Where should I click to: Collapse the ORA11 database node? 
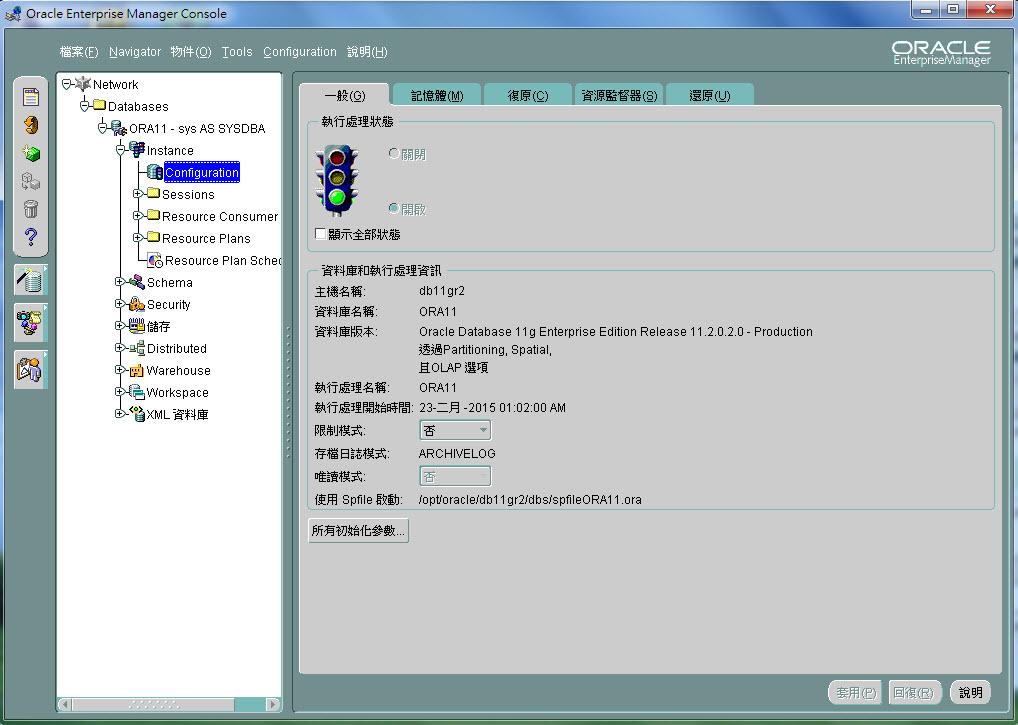(103, 128)
